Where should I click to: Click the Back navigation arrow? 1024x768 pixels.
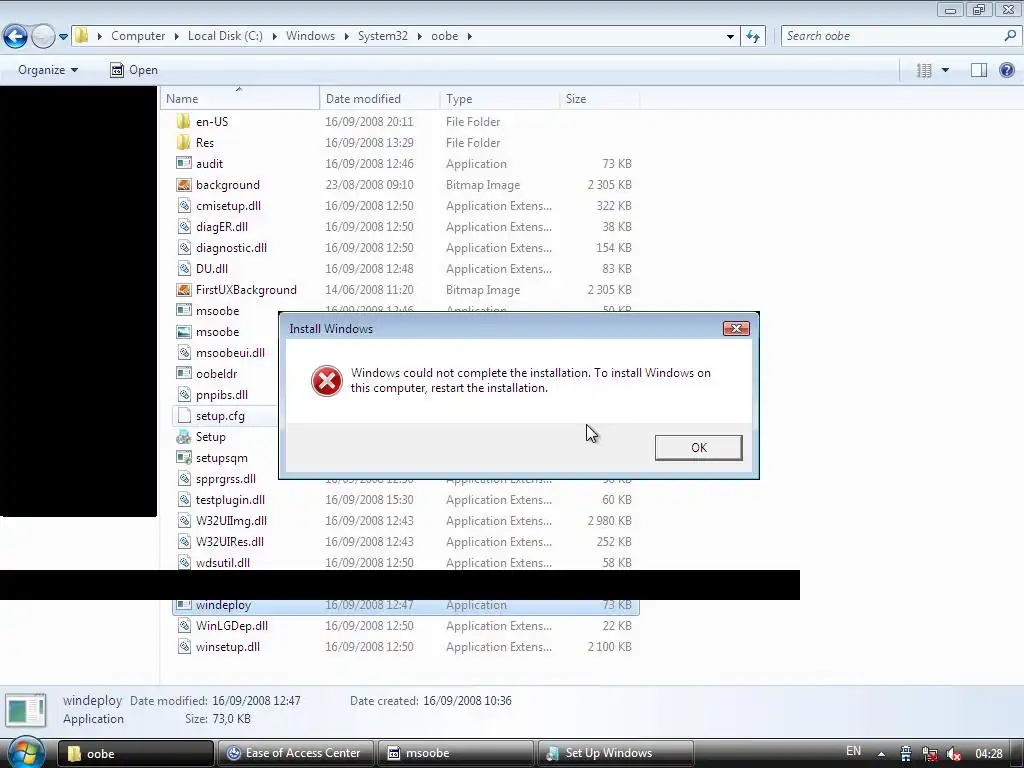point(15,36)
